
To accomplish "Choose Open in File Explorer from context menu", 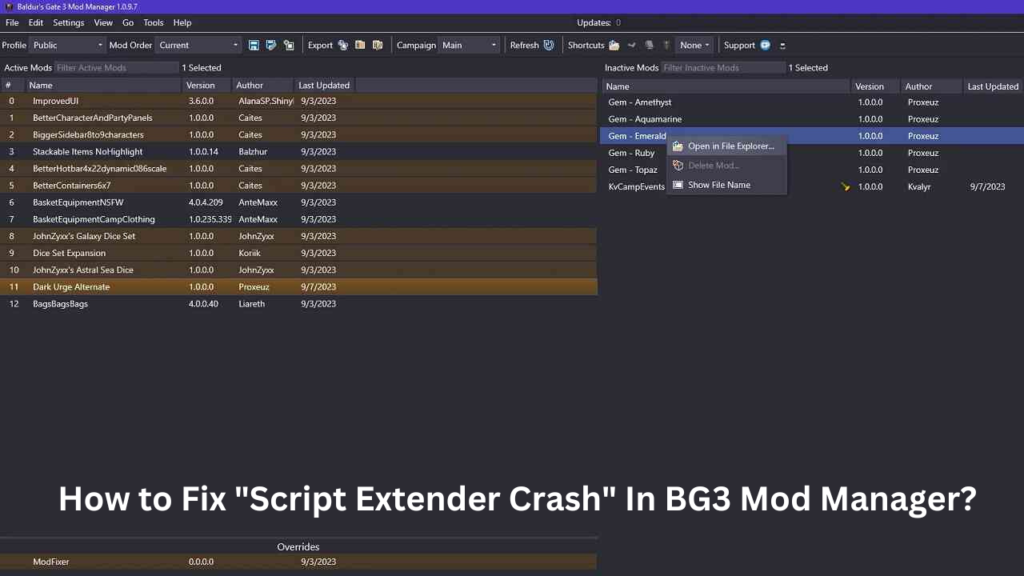I will (729, 146).
